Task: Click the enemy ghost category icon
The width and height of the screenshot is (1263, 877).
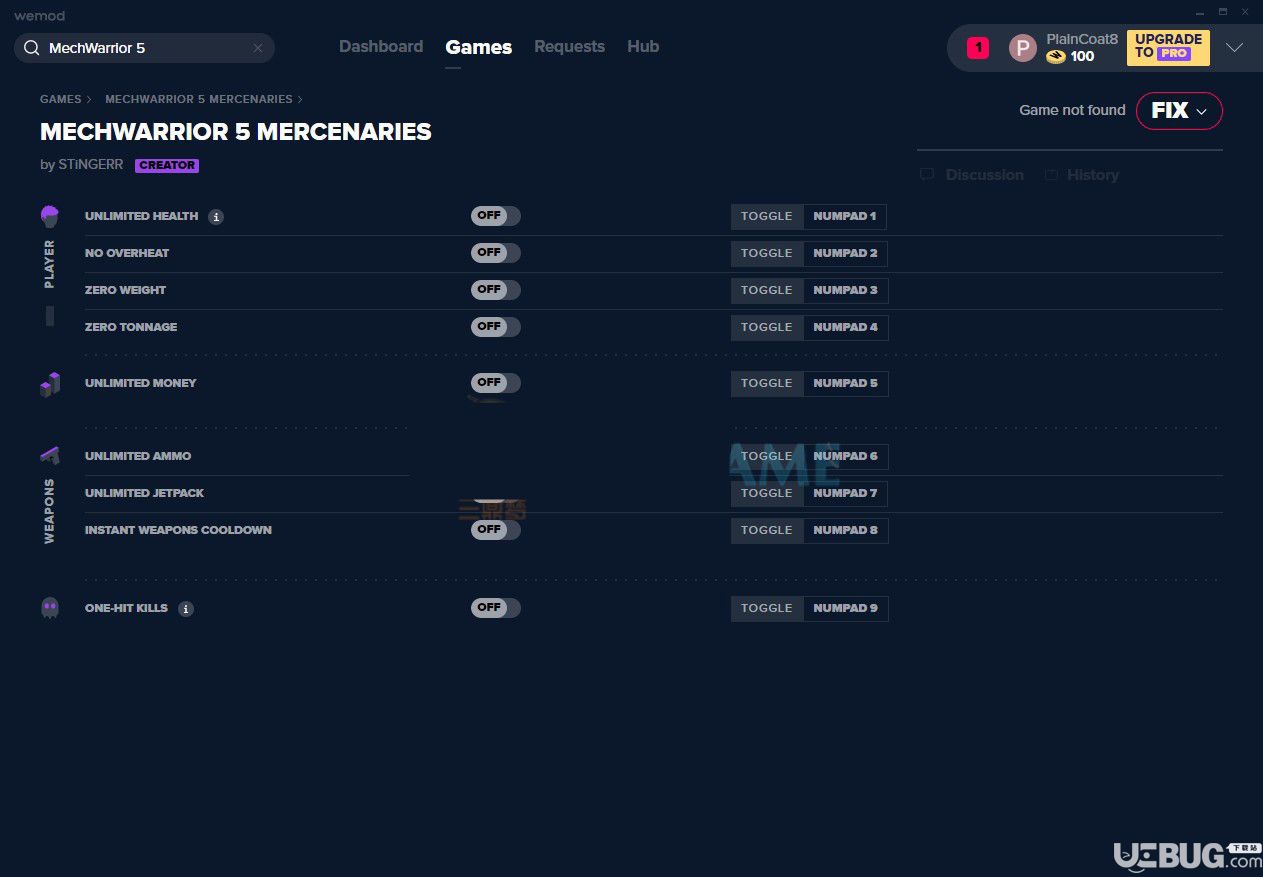Action: coord(50,608)
